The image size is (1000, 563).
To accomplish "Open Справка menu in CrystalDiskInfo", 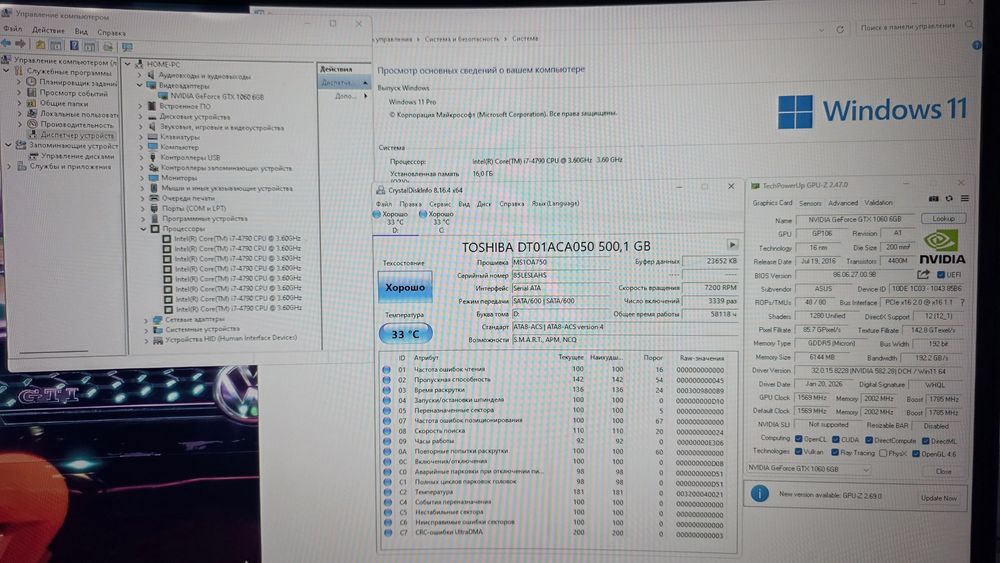I will click(511, 204).
